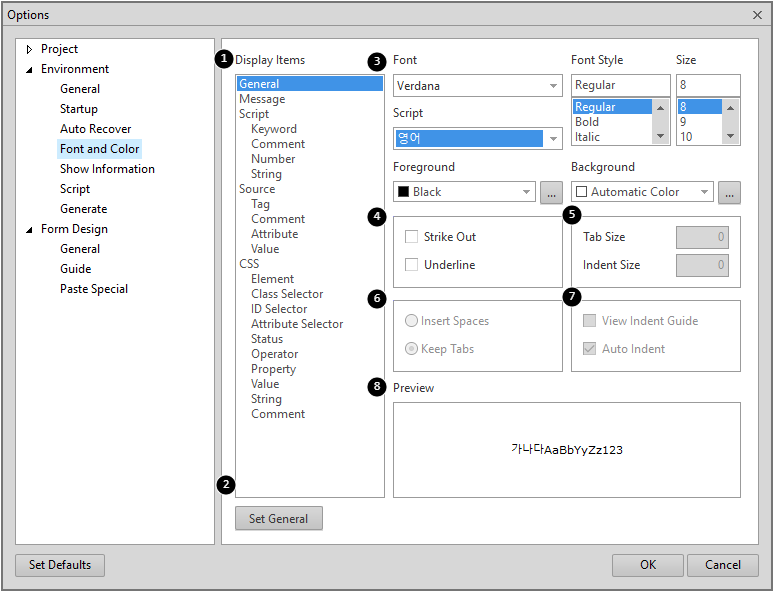
Task: Toggle the Auto Indent checkbox
Action: (589, 349)
